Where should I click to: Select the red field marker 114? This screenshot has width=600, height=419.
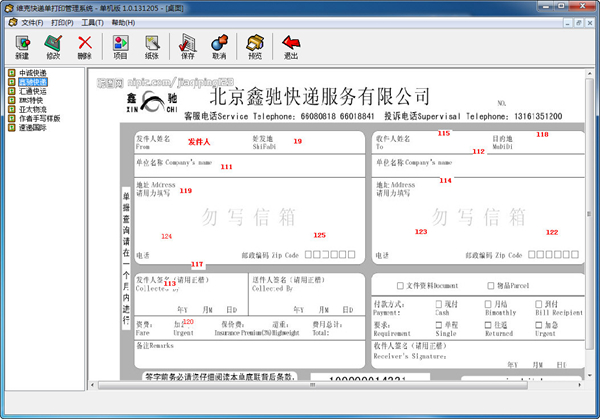coord(445,180)
